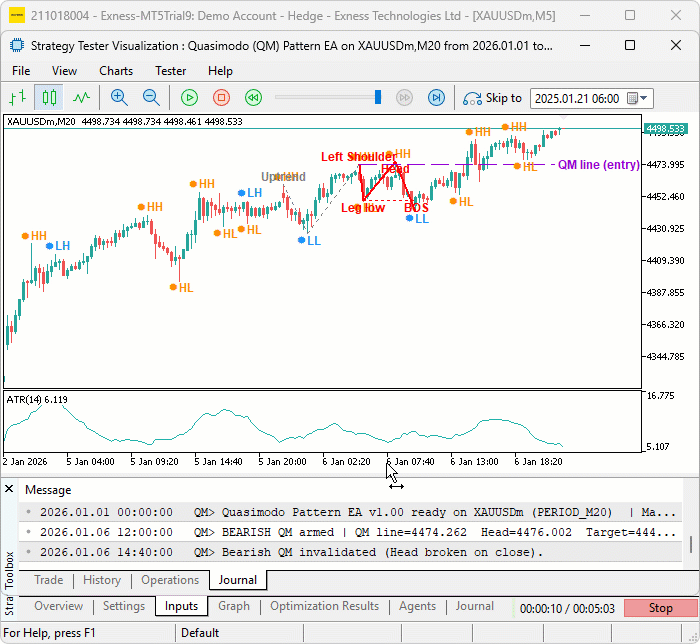Click the 4473.995 price scale label
The height and width of the screenshot is (644, 700).
665,165
